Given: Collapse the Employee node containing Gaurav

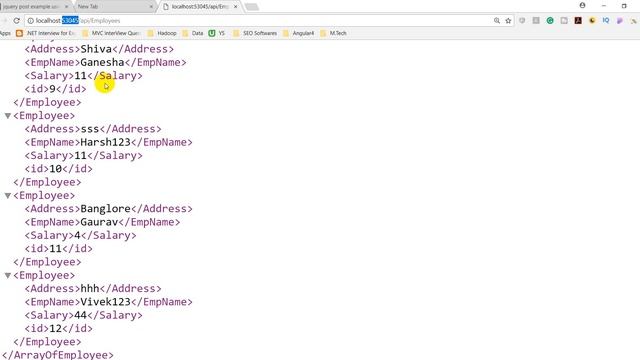Looking at the screenshot, I should pyautogui.click(x=7, y=196).
